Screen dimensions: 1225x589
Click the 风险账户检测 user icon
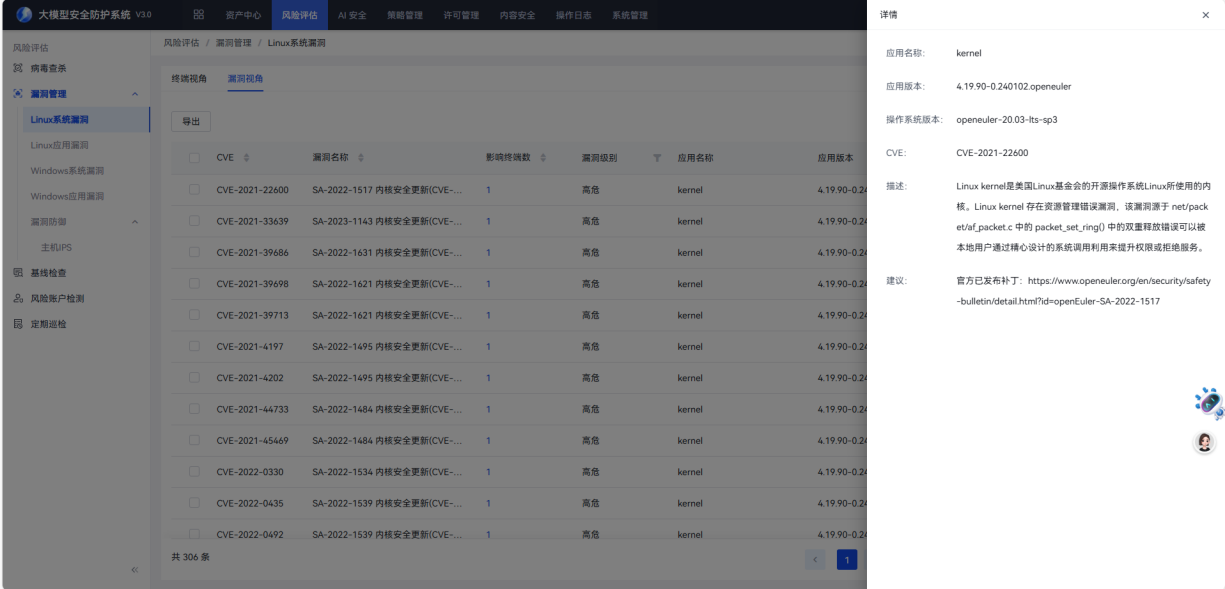point(17,298)
